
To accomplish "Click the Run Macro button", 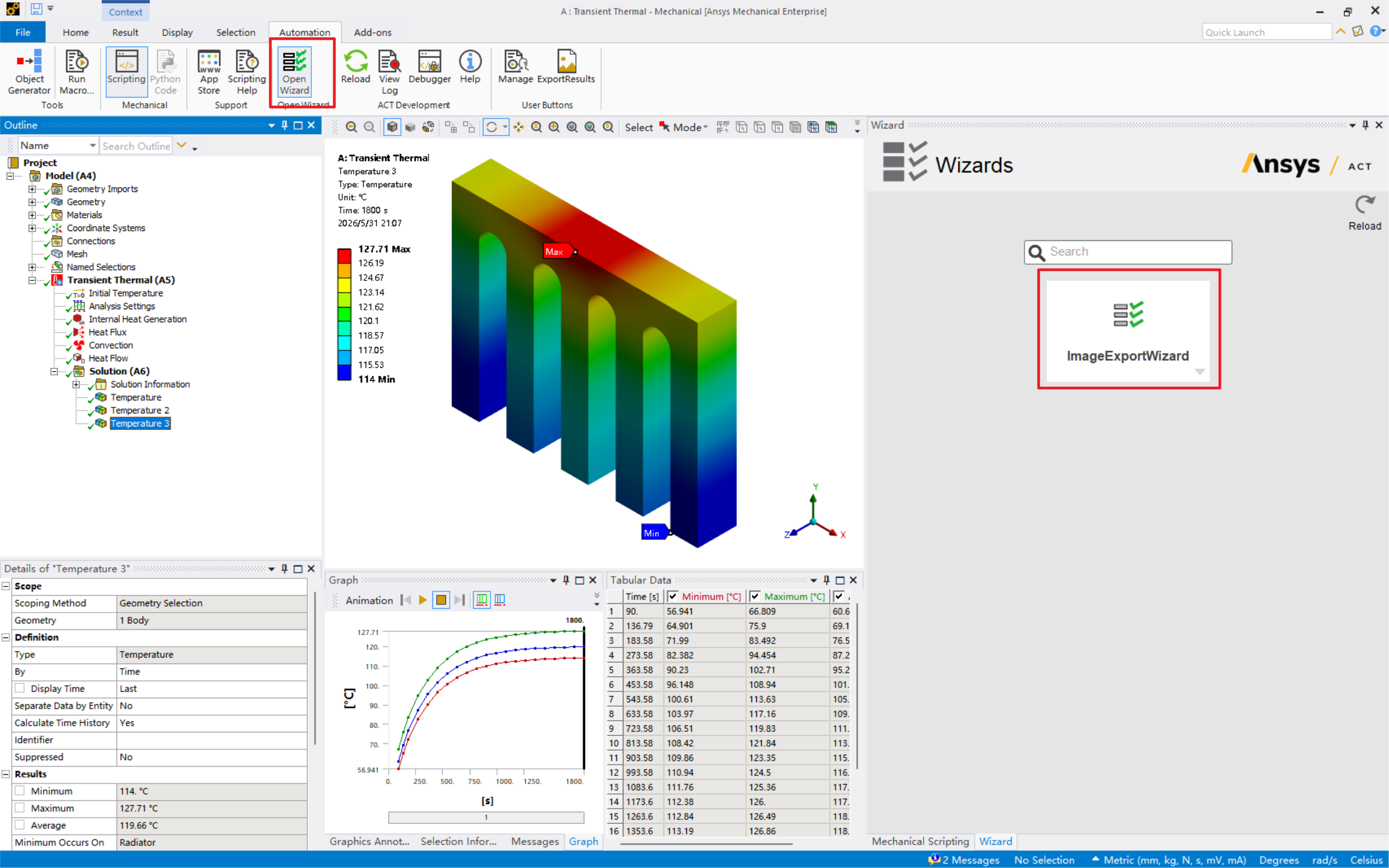I will pyautogui.click(x=77, y=72).
